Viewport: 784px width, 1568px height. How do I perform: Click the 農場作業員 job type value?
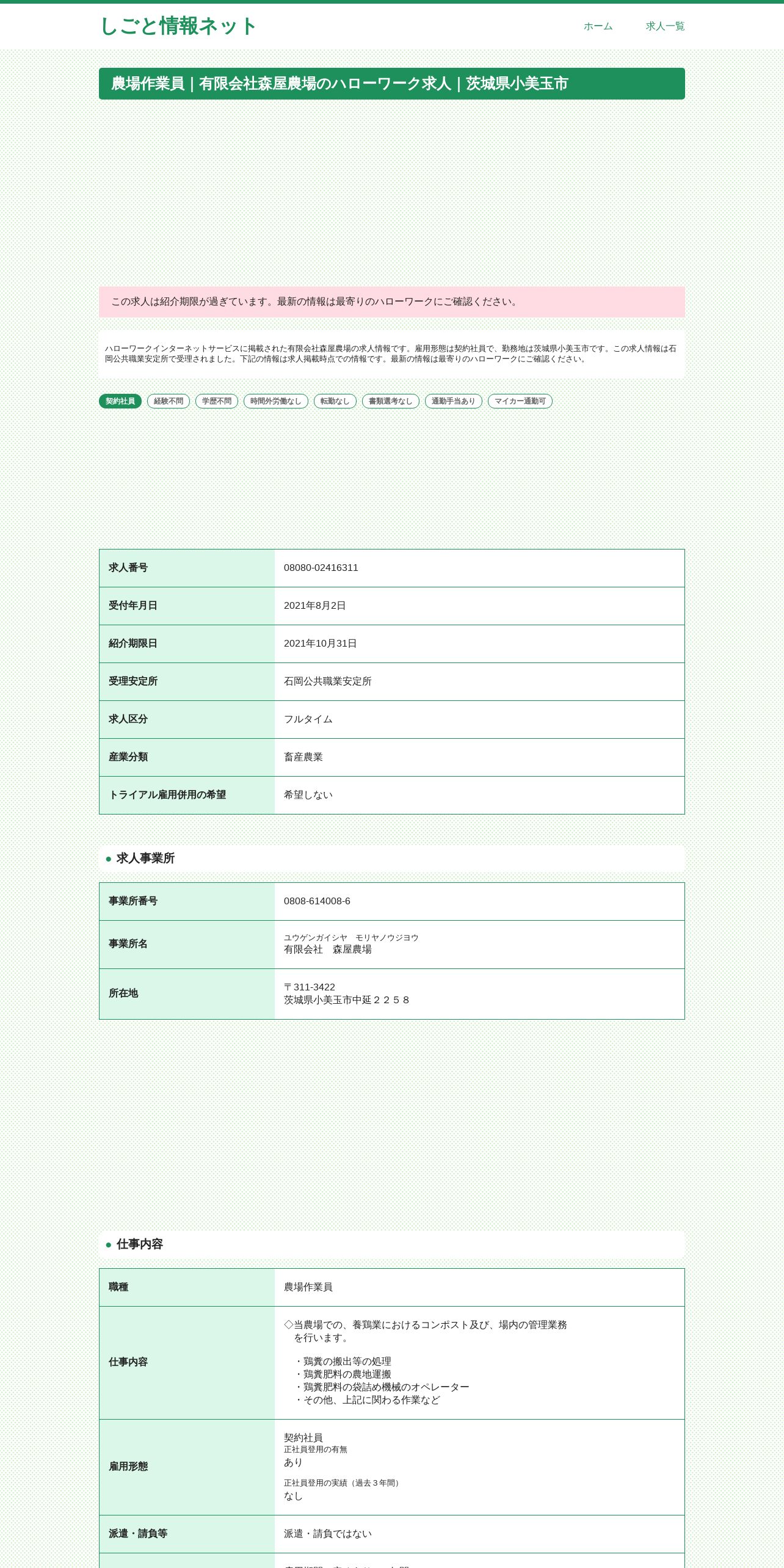click(308, 1287)
